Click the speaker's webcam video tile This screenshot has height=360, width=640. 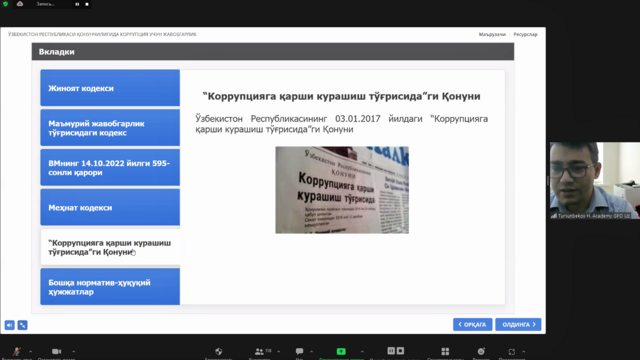pos(595,180)
